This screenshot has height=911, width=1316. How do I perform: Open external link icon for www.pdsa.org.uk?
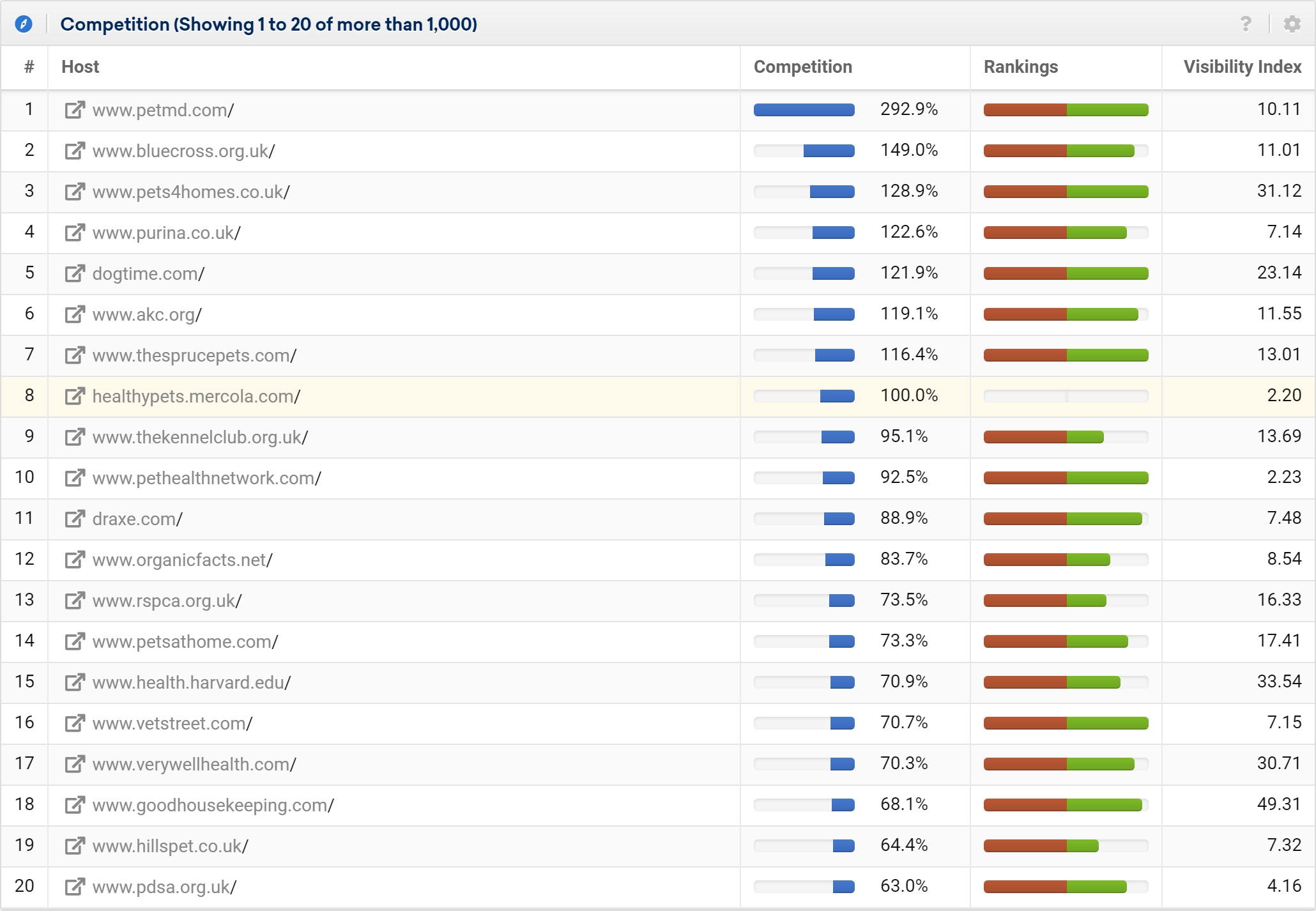[x=75, y=887]
